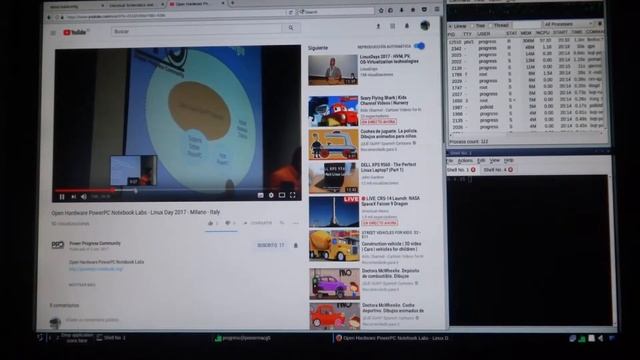
Task: Open the browser downloads arrow icon
Action: [402, 10]
